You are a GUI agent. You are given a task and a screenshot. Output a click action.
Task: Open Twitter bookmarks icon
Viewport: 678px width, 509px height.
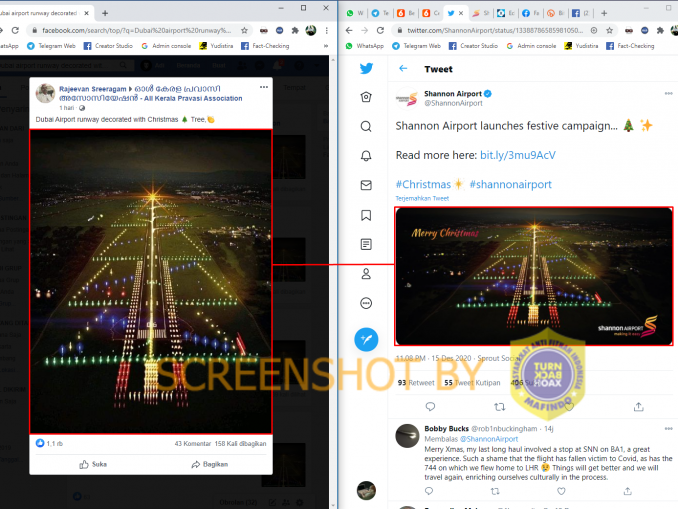click(x=366, y=215)
